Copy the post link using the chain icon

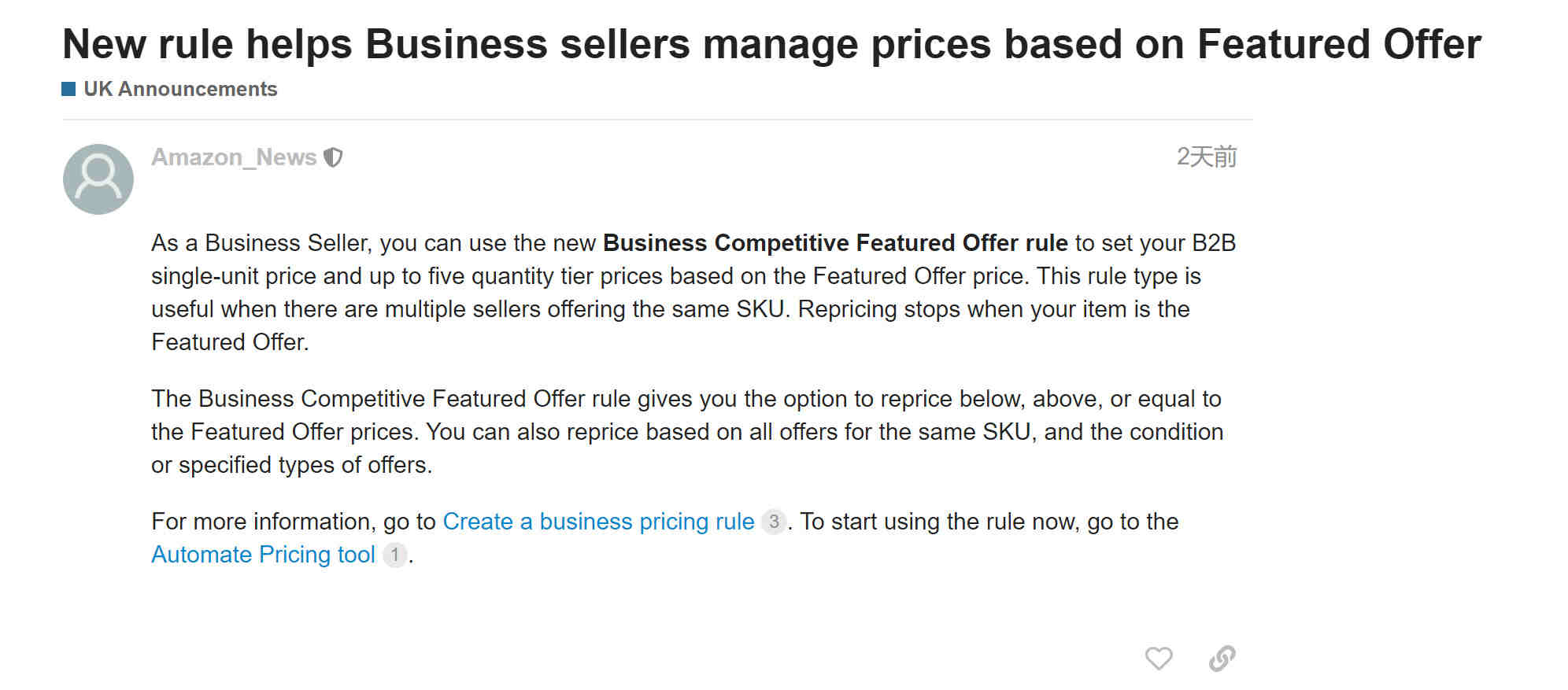pos(1222,658)
